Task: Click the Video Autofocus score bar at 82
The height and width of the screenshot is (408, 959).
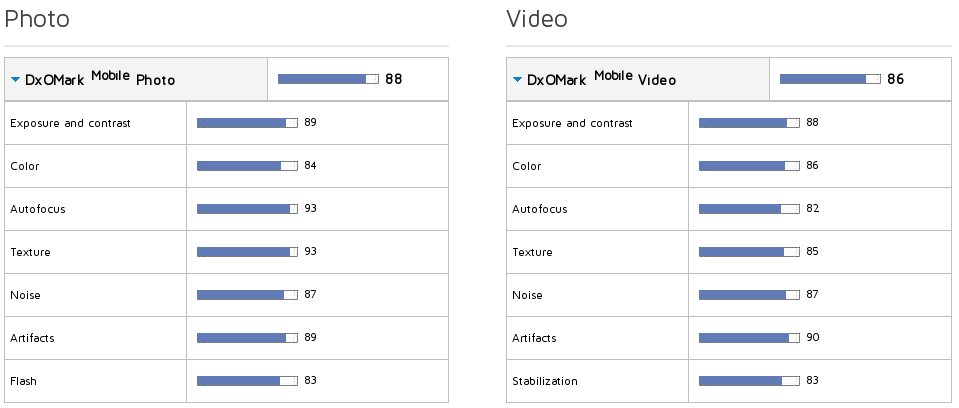Action: (x=749, y=209)
